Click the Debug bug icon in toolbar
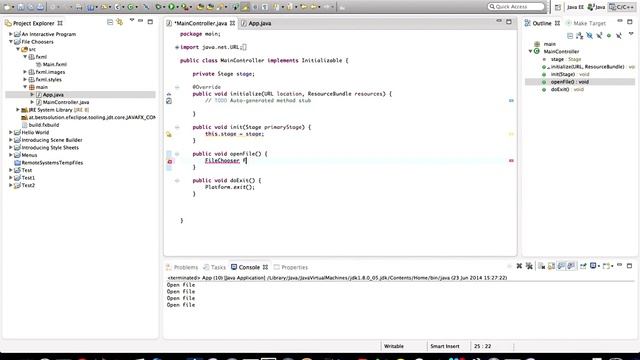Screen dimensions: 640x360 click(x=159, y=7)
